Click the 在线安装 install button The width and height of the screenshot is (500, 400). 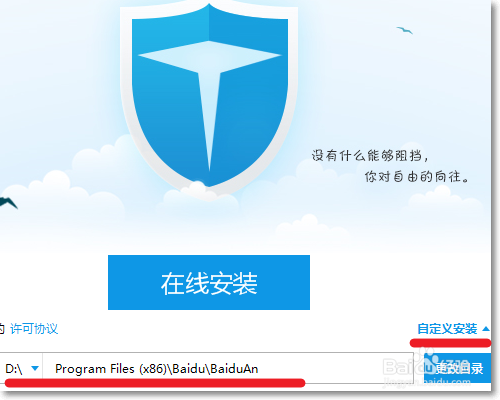[x=209, y=282]
